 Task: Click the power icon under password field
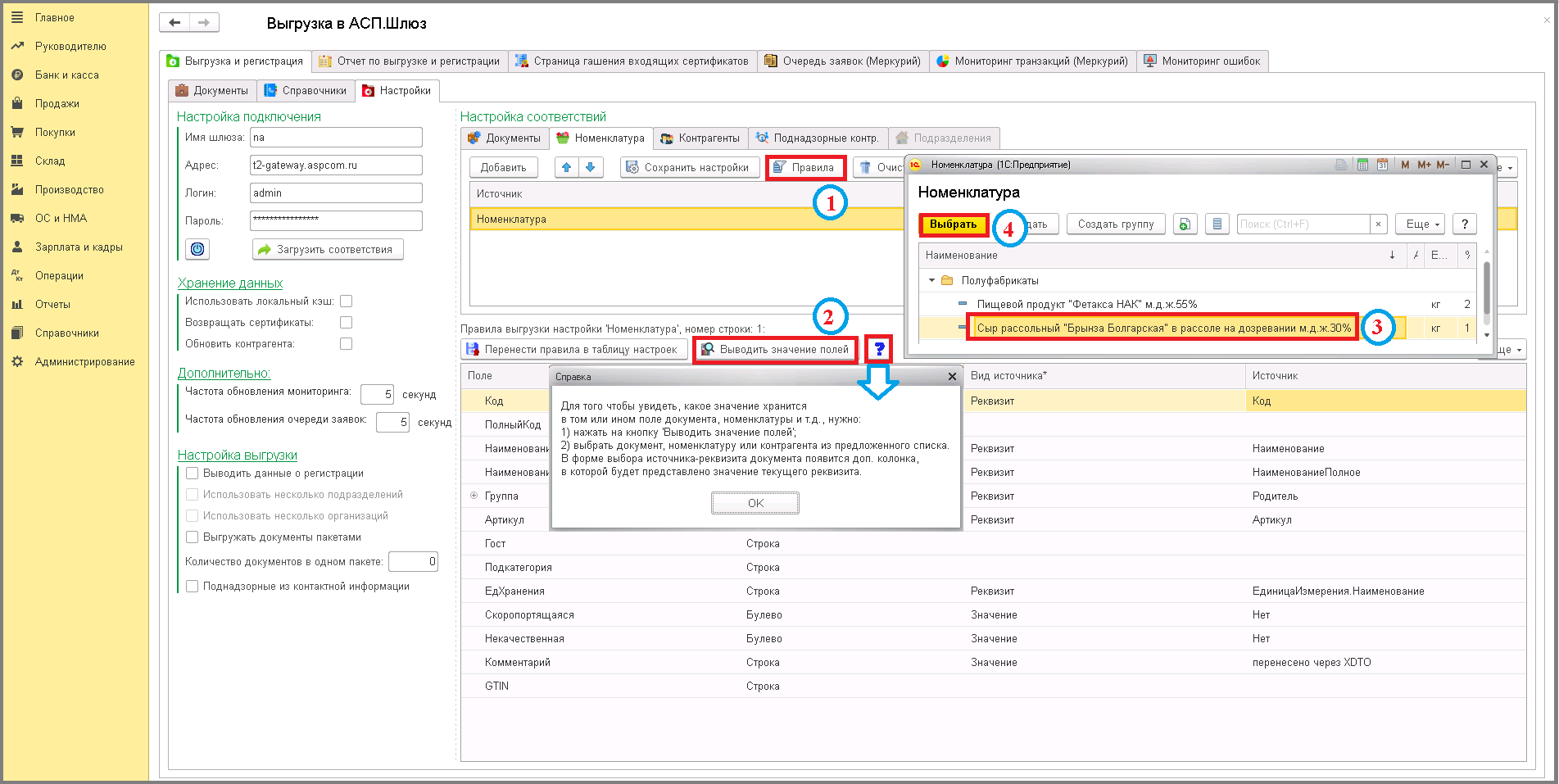(x=197, y=249)
